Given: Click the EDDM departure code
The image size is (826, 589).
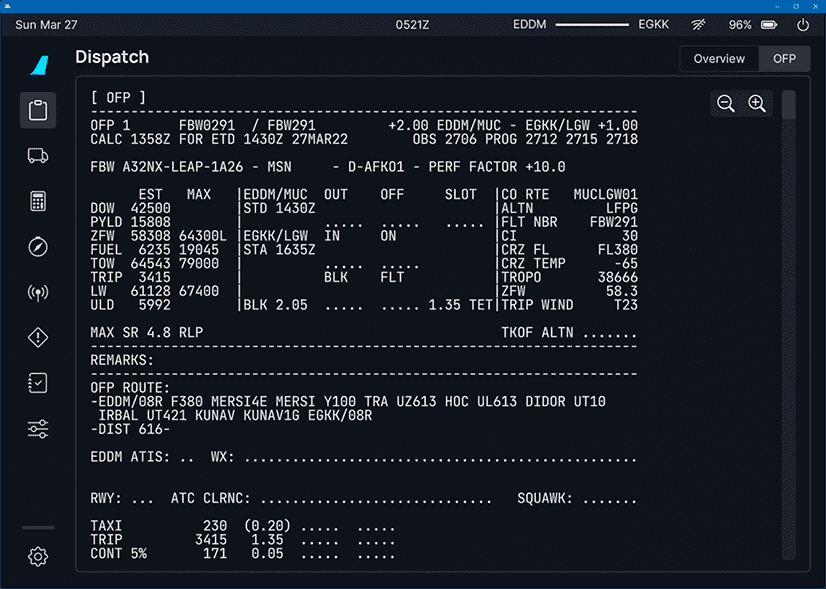Looking at the screenshot, I should tap(529, 24).
